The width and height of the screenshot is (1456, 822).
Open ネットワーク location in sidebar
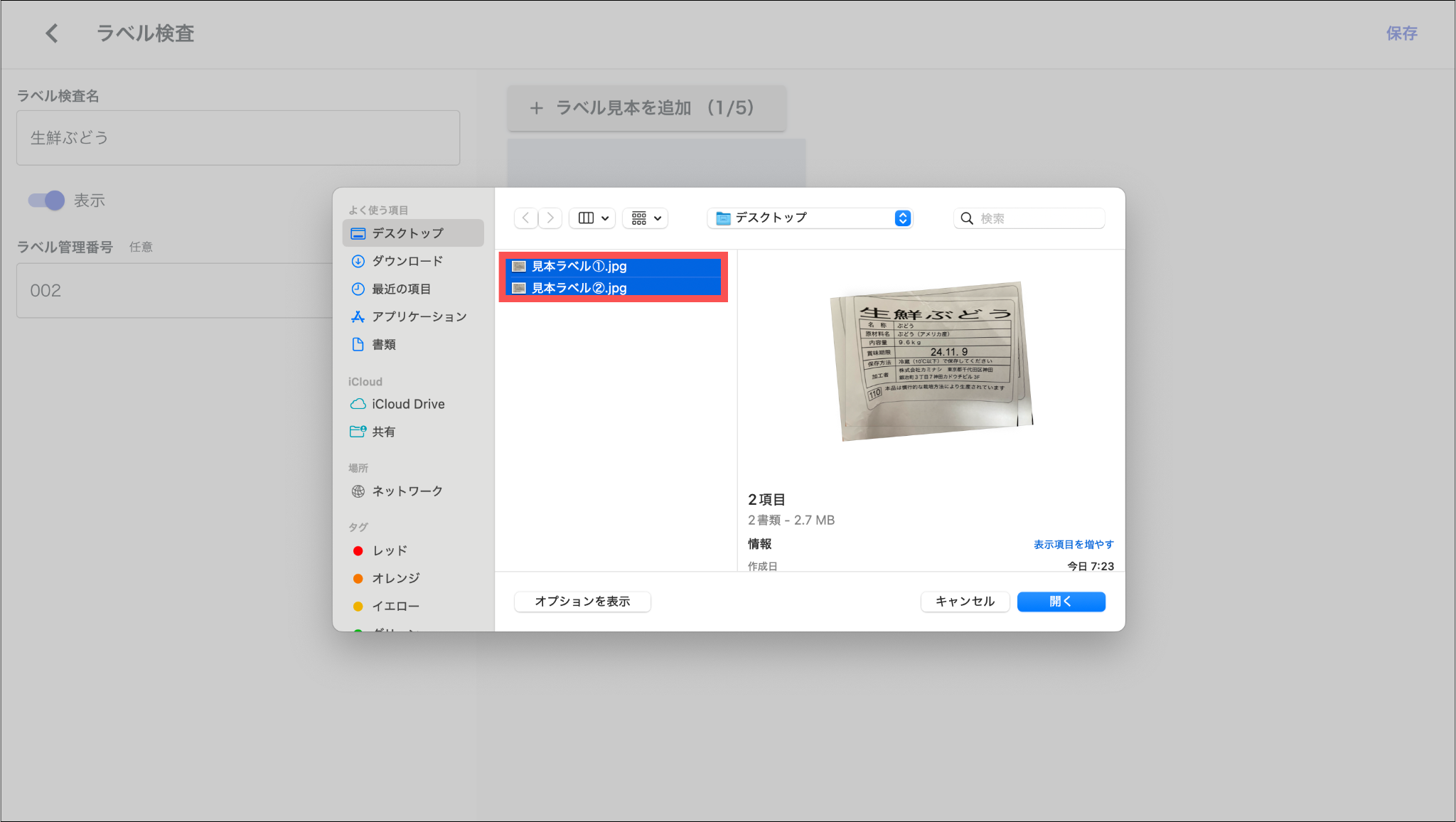click(407, 491)
